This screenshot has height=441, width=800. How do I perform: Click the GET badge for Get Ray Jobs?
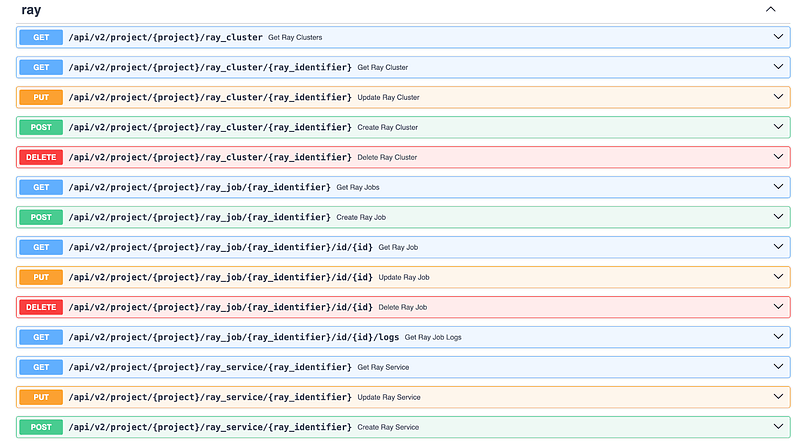coord(41,187)
